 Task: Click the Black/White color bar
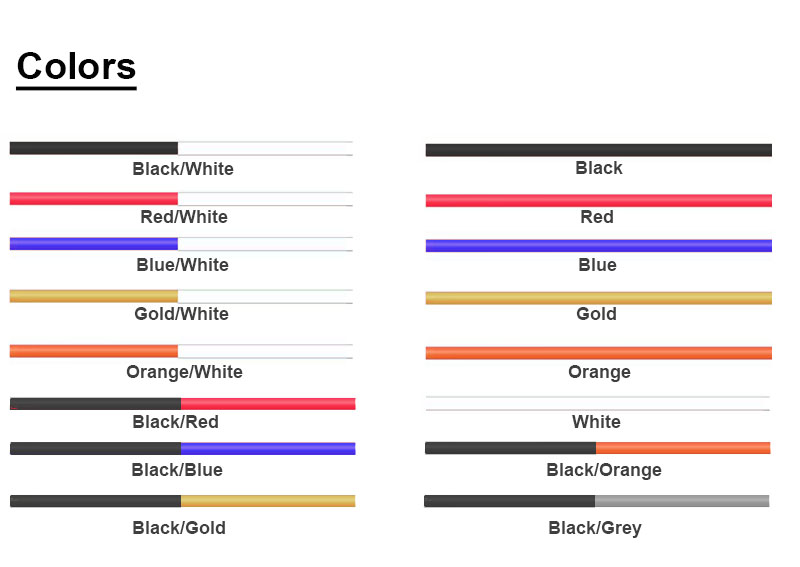(x=181, y=148)
